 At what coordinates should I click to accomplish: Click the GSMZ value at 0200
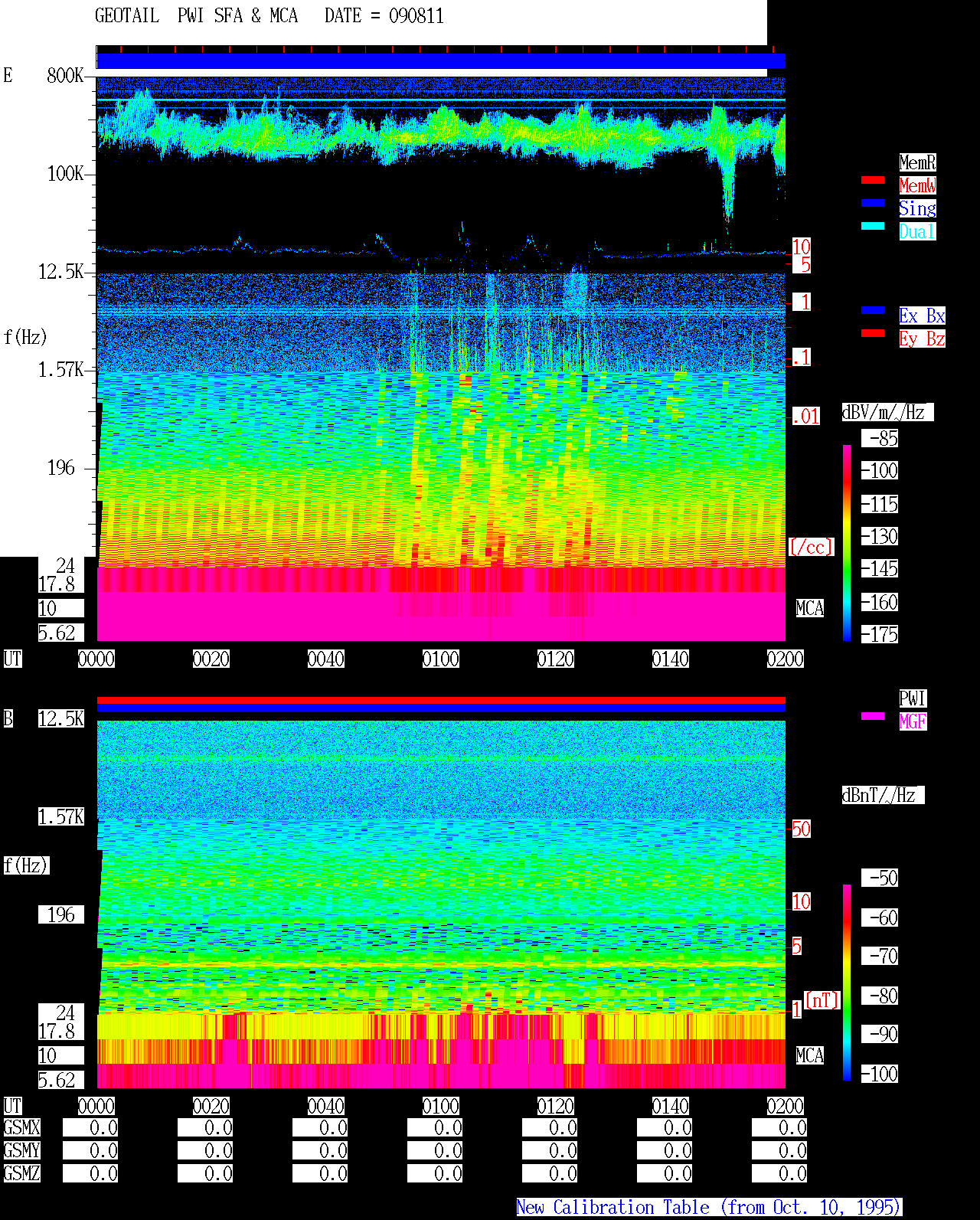[779, 1173]
